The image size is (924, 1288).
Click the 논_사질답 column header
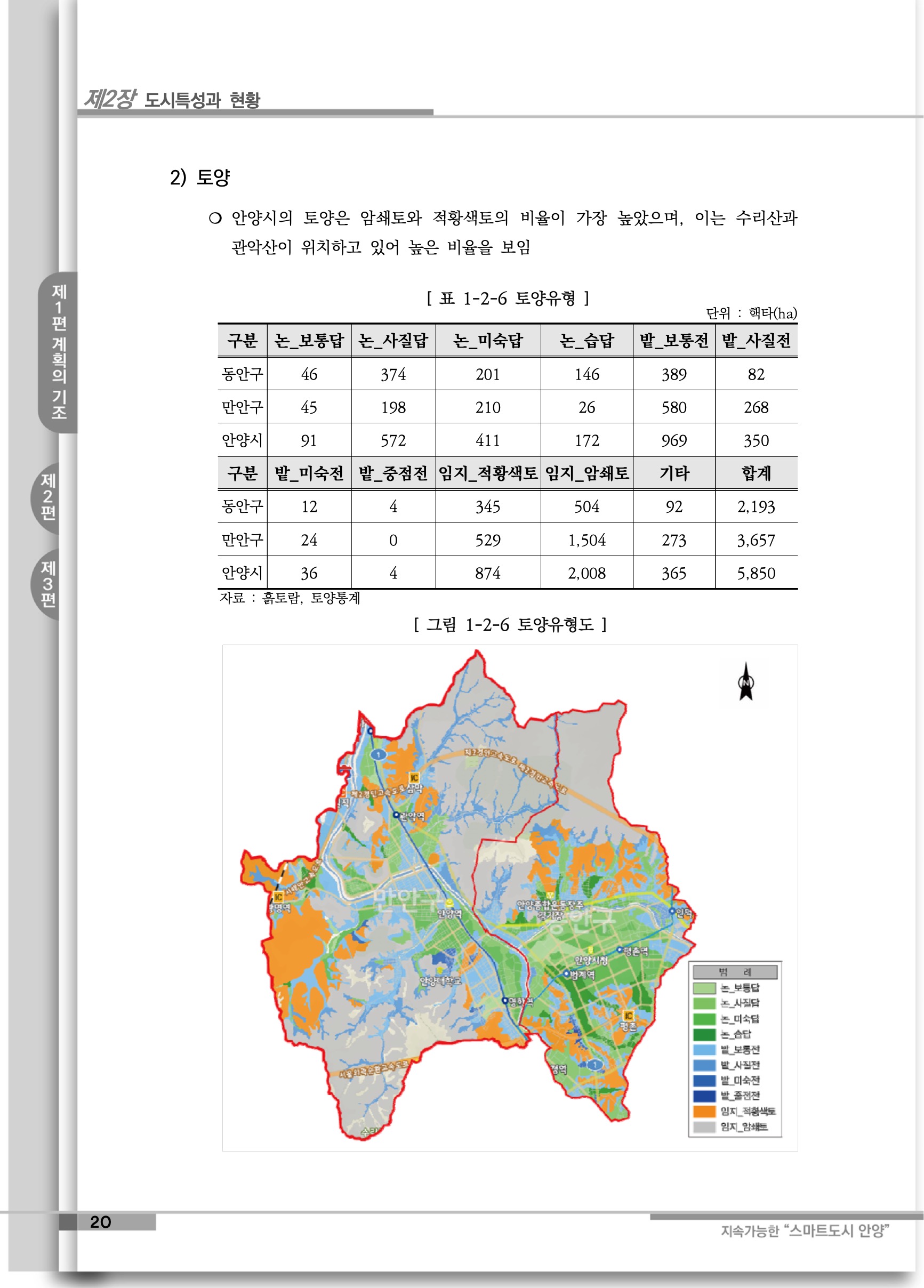[x=393, y=341]
